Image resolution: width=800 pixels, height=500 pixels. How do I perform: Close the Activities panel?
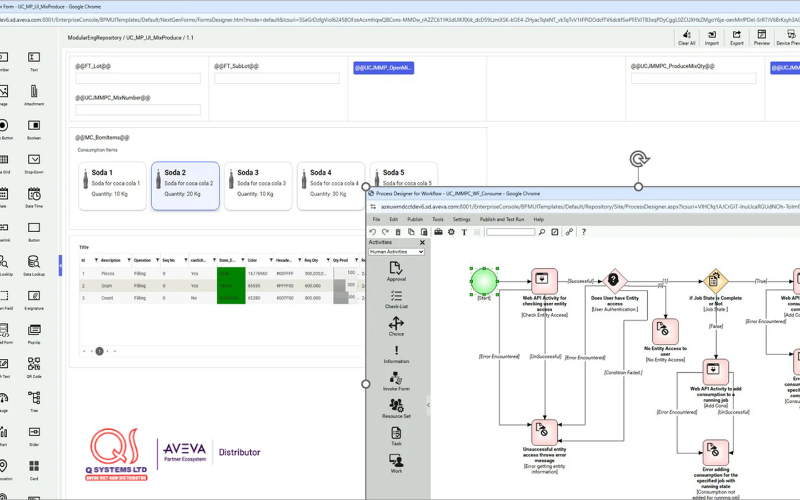coord(422,242)
